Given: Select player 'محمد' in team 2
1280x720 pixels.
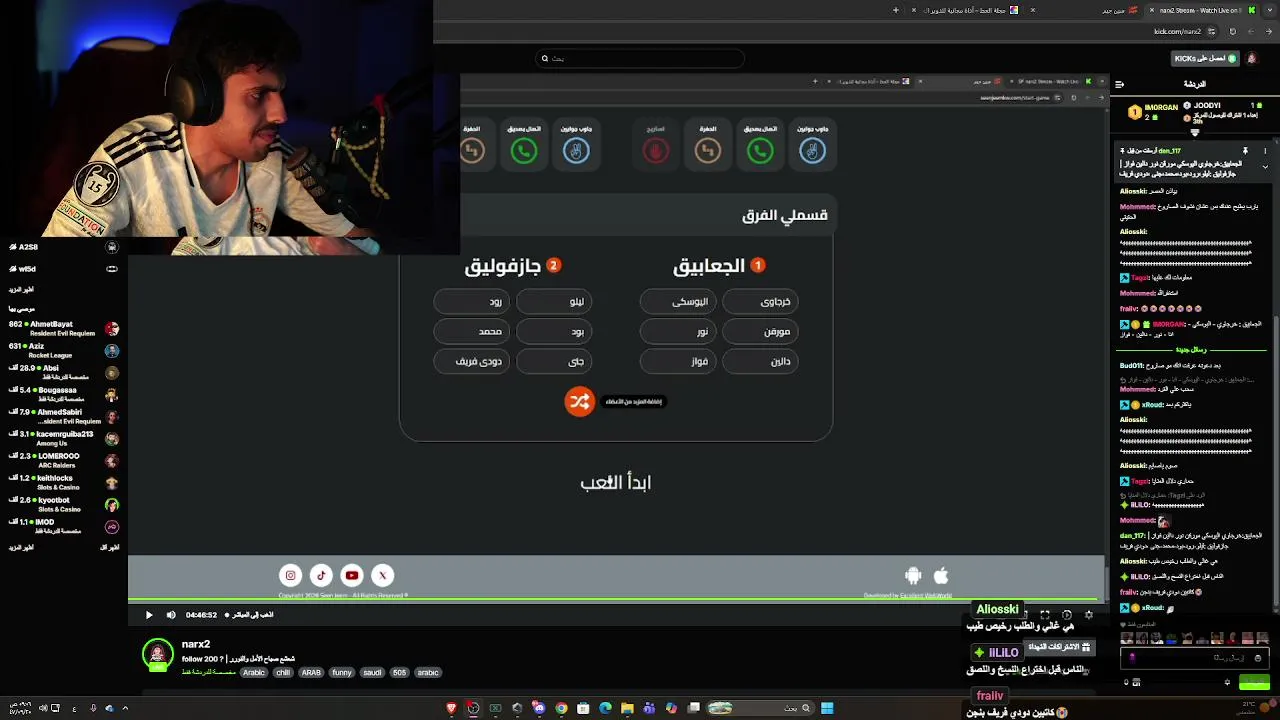Looking at the screenshot, I should click(472, 331).
